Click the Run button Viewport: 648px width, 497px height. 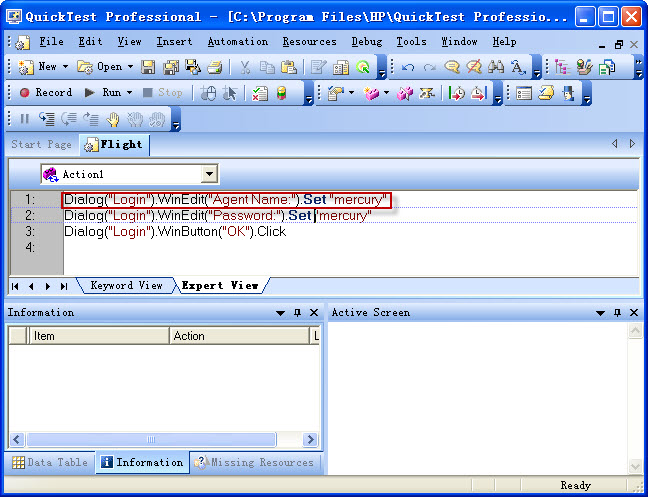tap(103, 93)
